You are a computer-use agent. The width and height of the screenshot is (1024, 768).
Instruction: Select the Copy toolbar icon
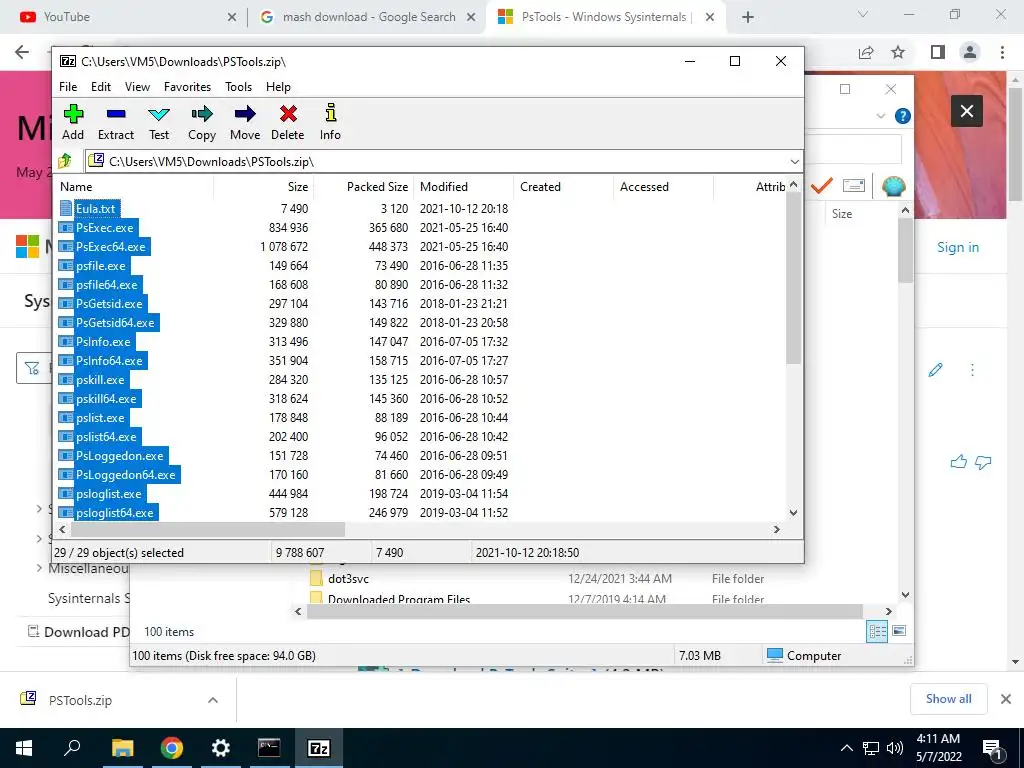click(202, 121)
